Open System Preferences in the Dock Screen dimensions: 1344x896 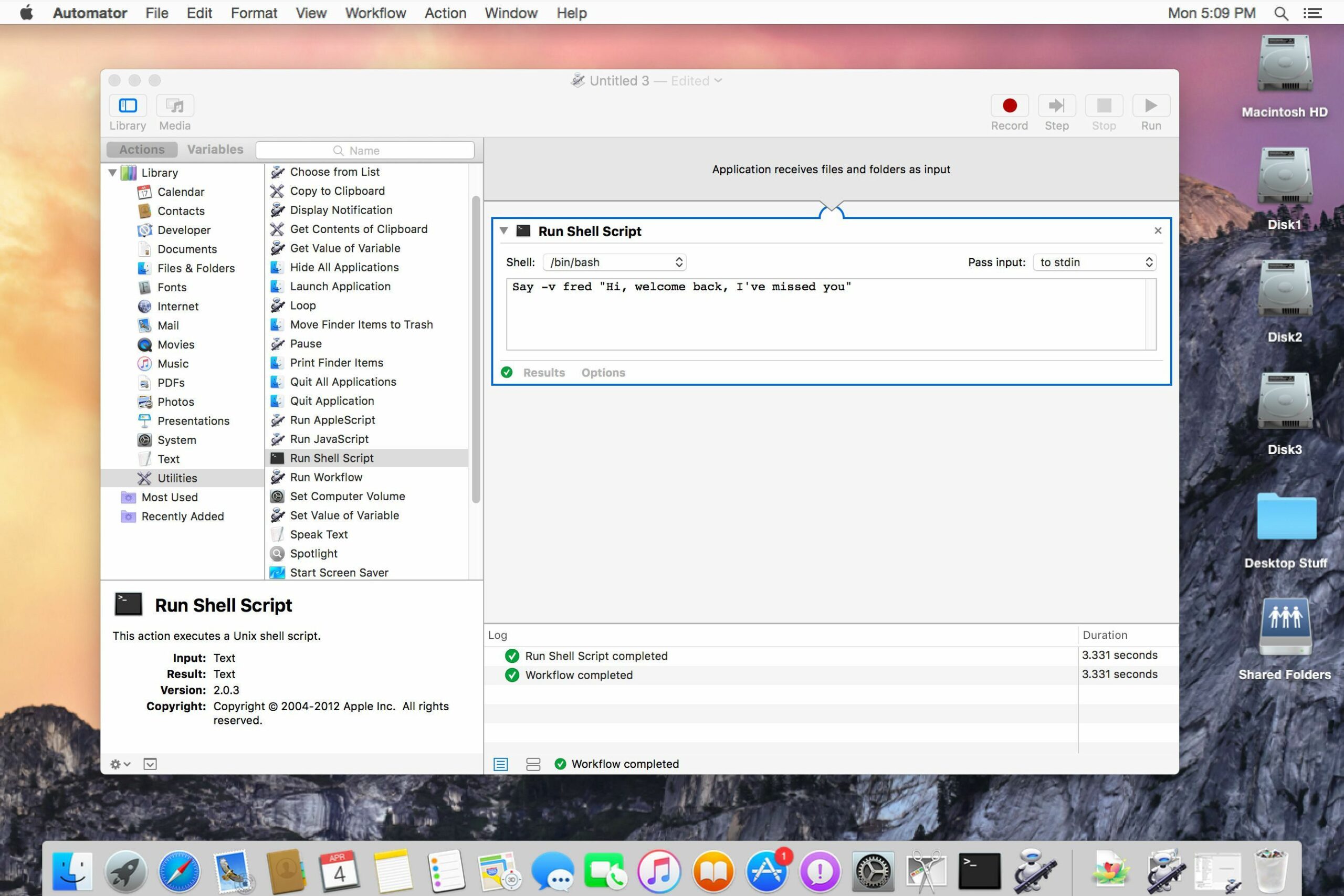[872, 871]
